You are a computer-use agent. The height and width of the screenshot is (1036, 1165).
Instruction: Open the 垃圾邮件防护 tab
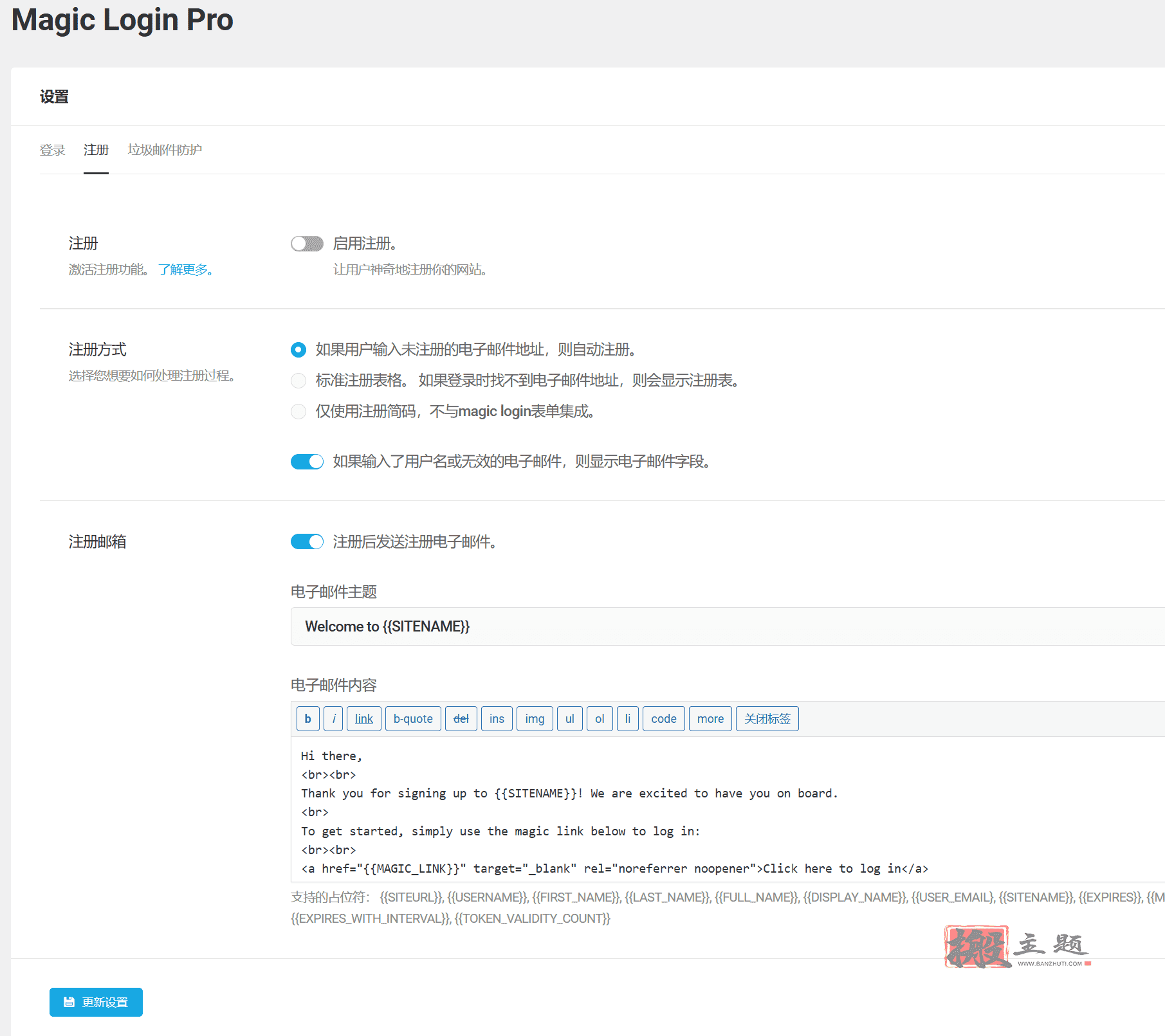tap(165, 150)
